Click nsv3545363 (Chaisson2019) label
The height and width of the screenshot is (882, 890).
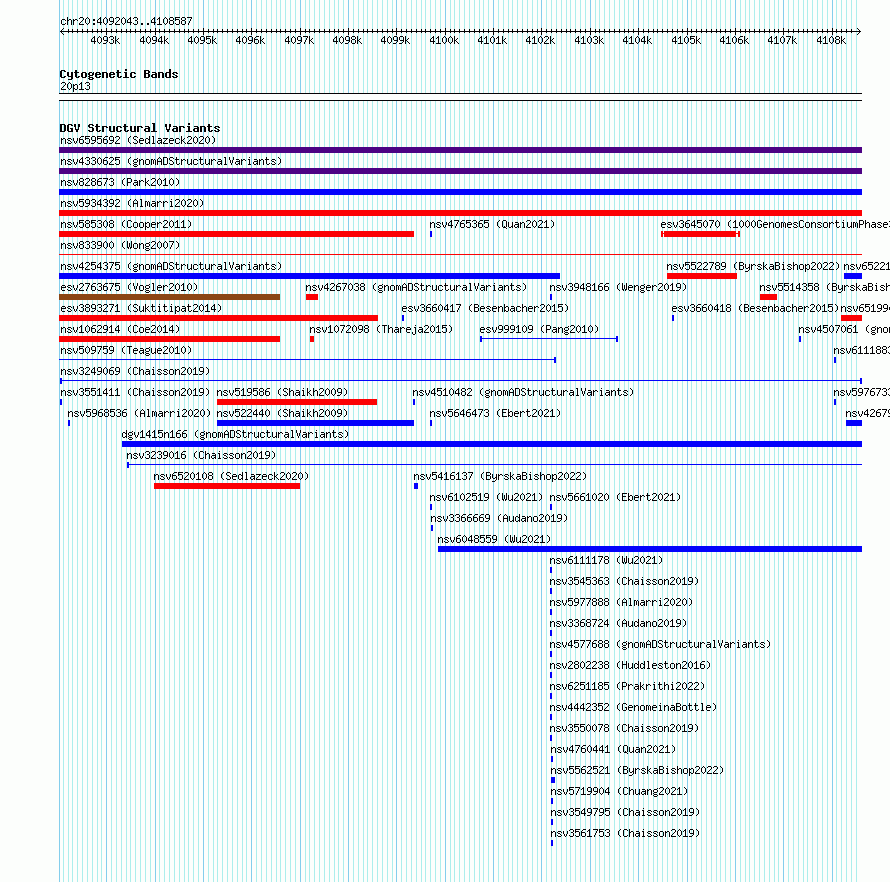[x=624, y=581]
